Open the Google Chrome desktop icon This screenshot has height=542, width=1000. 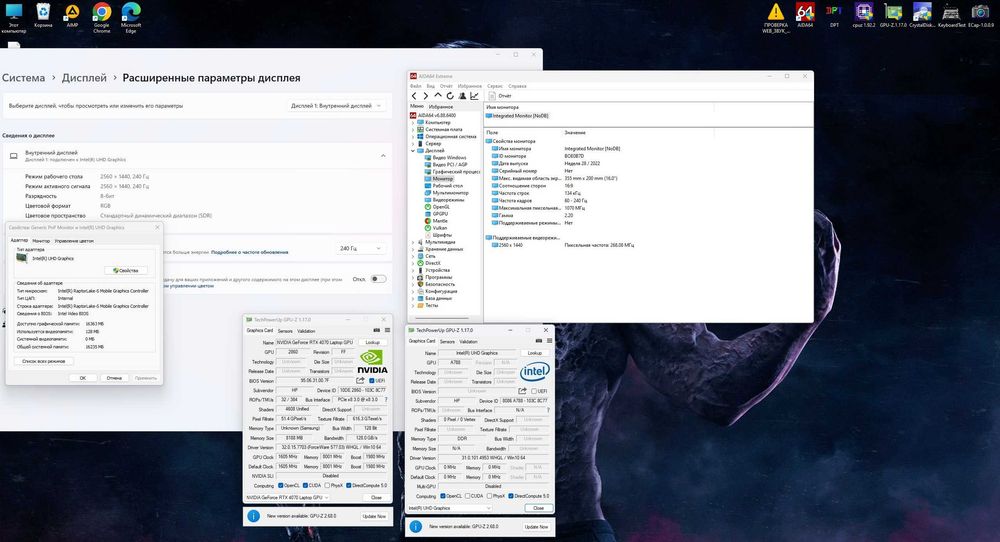pyautogui.click(x=101, y=17)
